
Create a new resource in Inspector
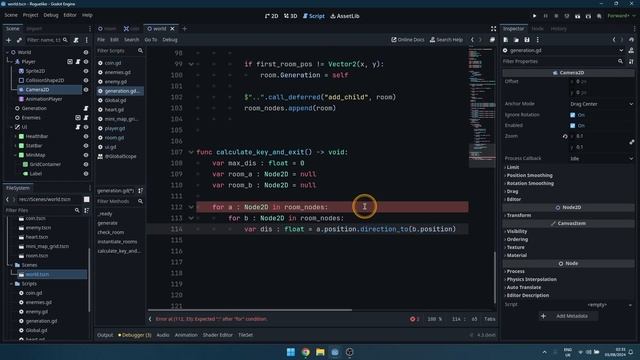506,40
